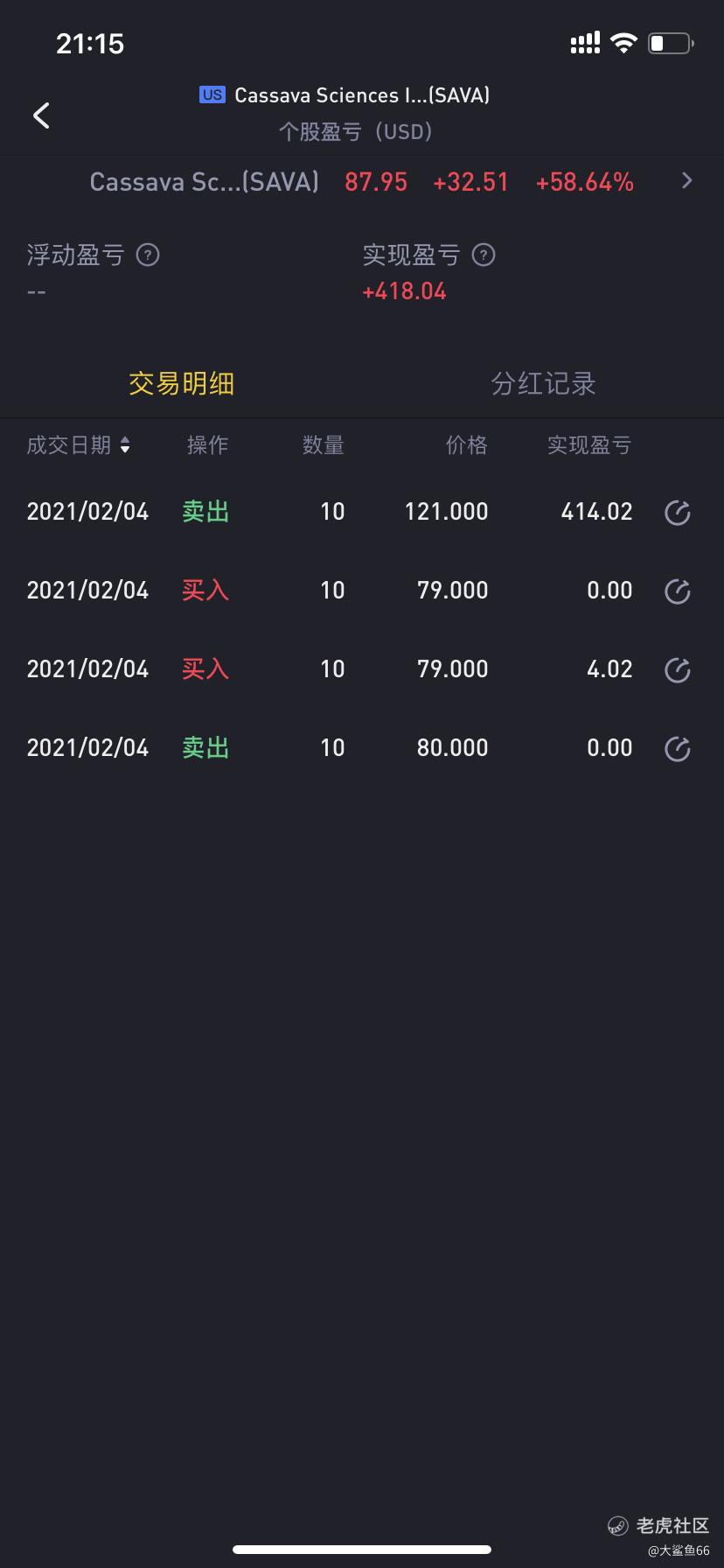
Task: Sort by 成交日期 column arrows
Action: [x=125, y=445]
